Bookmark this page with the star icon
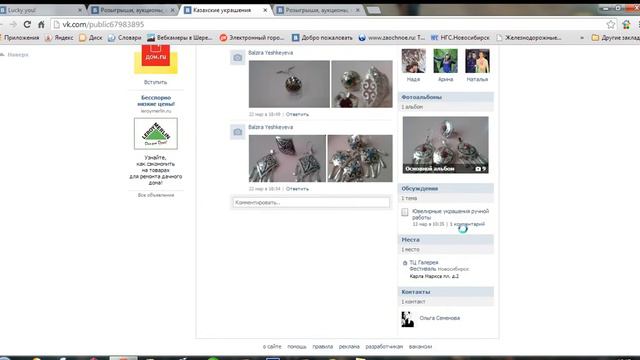Image resolution: width=640 pixels, height=360 pixels. (611, 24)
